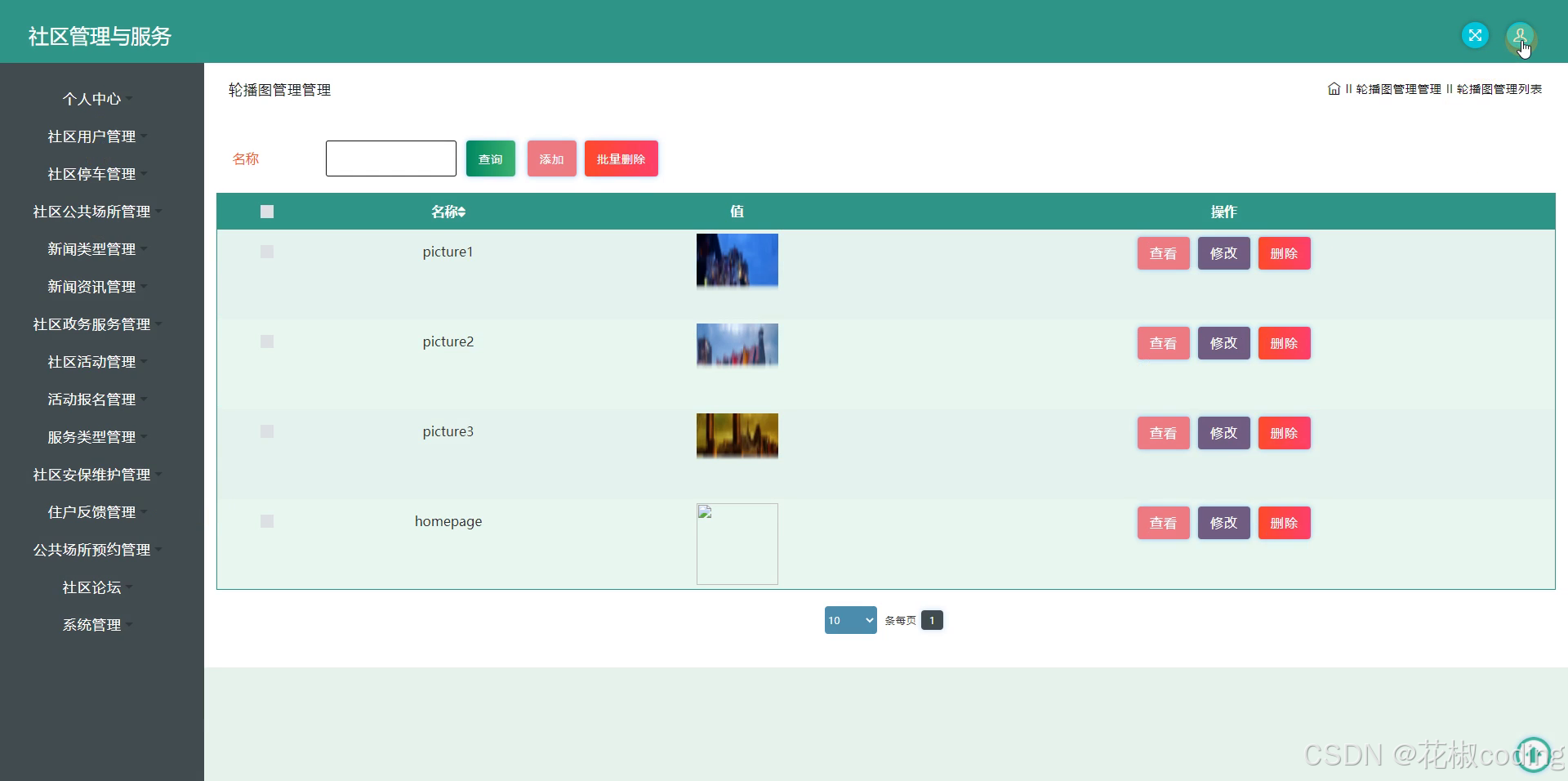The width and height of the screenshot is (1568, 781).
Task: Click 修改 for picture3 row
Action: (x=1223, y=433)
